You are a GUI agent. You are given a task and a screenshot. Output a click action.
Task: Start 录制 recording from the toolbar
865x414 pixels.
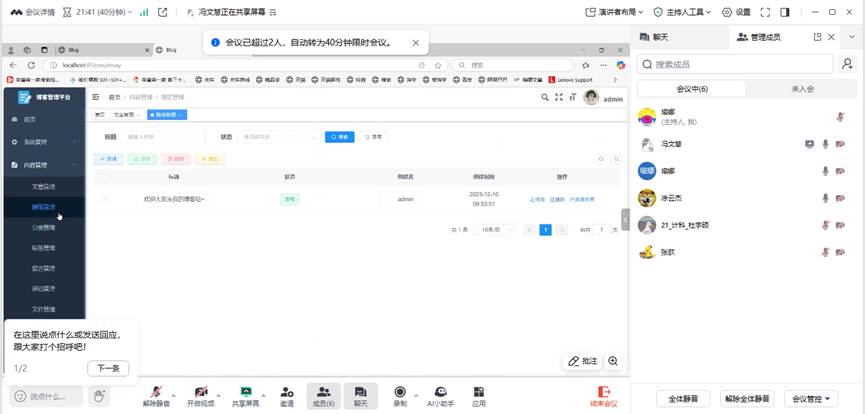pos(400,391)
